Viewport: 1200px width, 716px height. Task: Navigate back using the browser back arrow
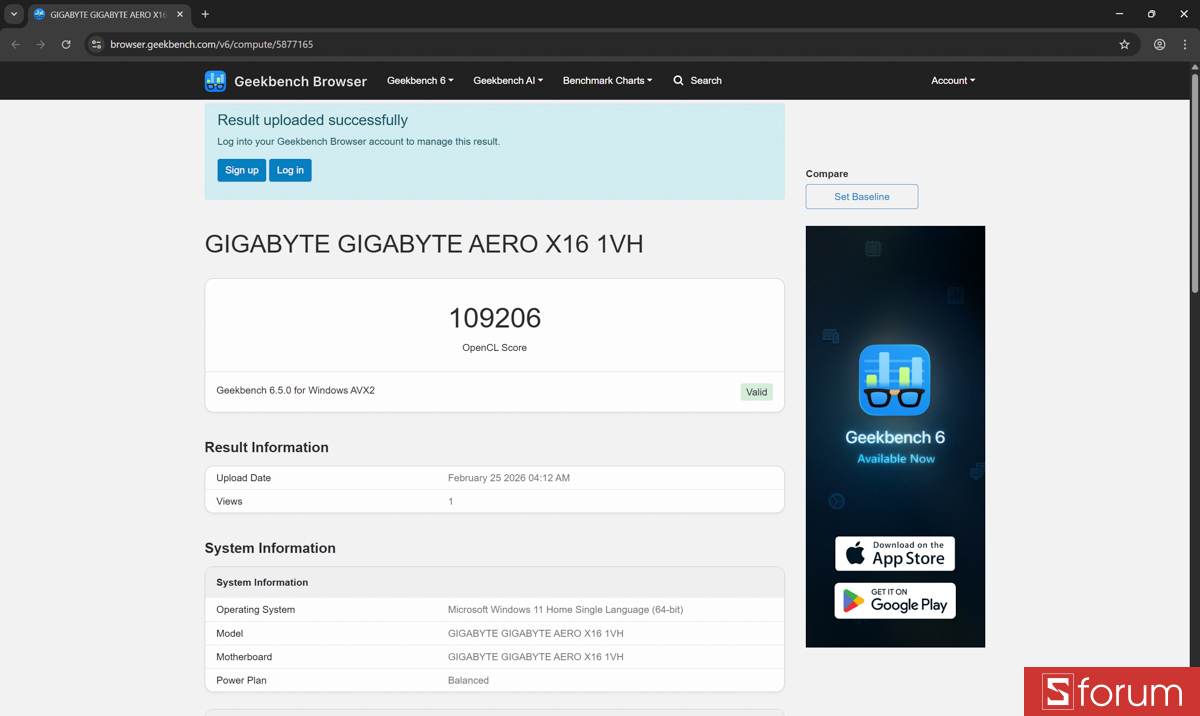[15, 44]
